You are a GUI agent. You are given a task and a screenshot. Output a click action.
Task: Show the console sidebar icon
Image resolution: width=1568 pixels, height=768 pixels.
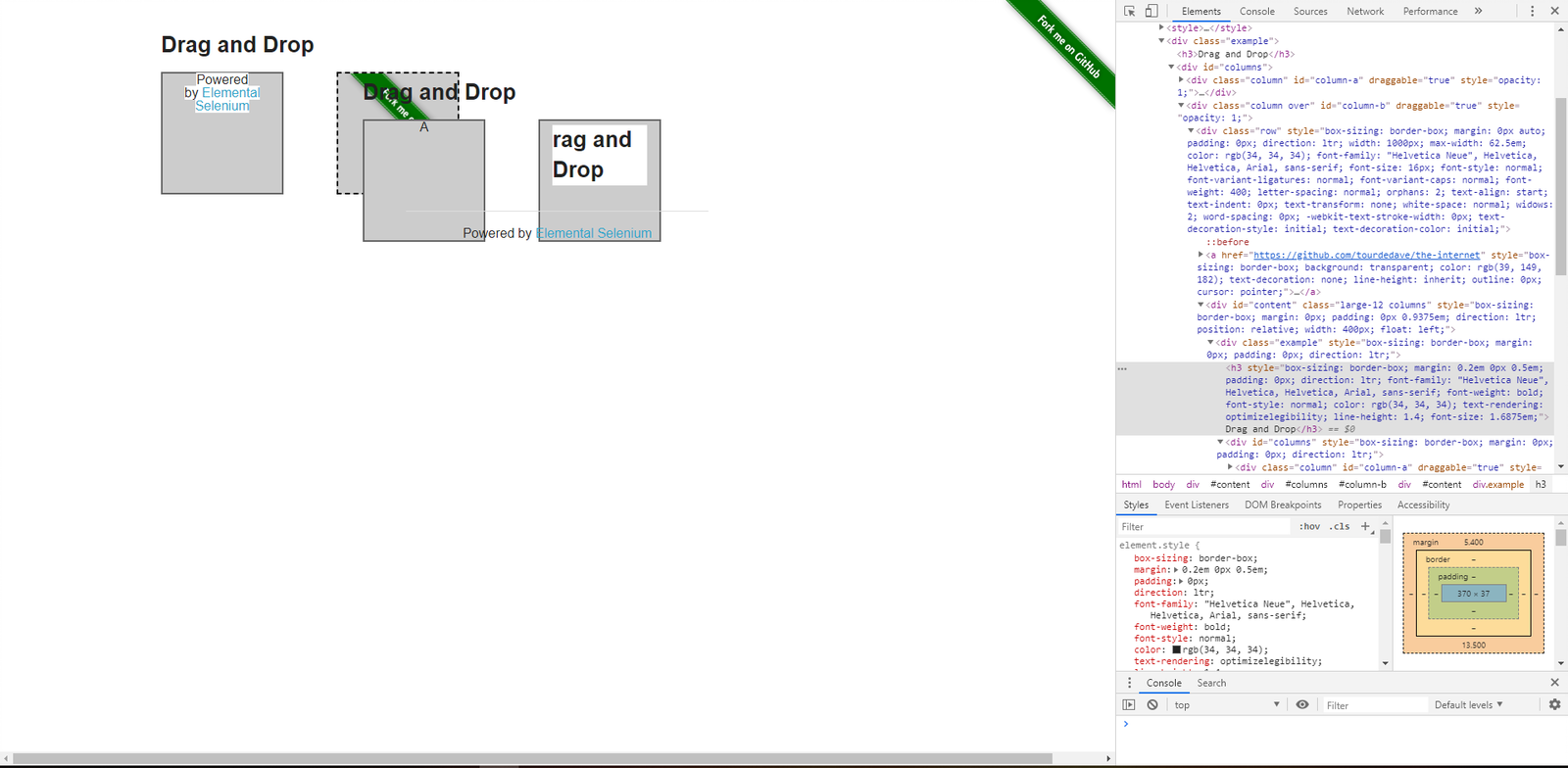coord(1129,704)
